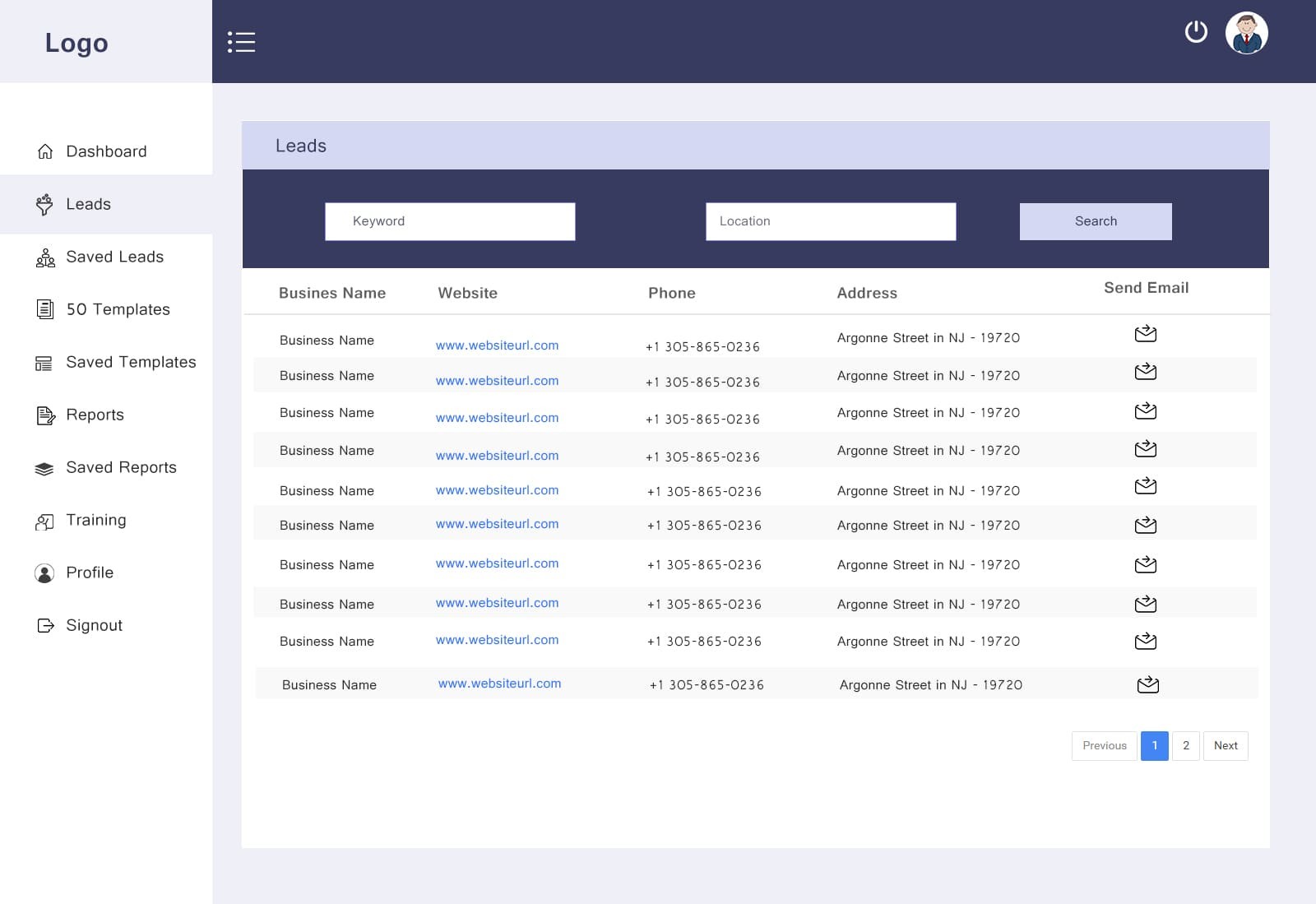Click the 'Send Email' column header
The width and height of the screenshot is (1316, 904).
point(1147,288)
